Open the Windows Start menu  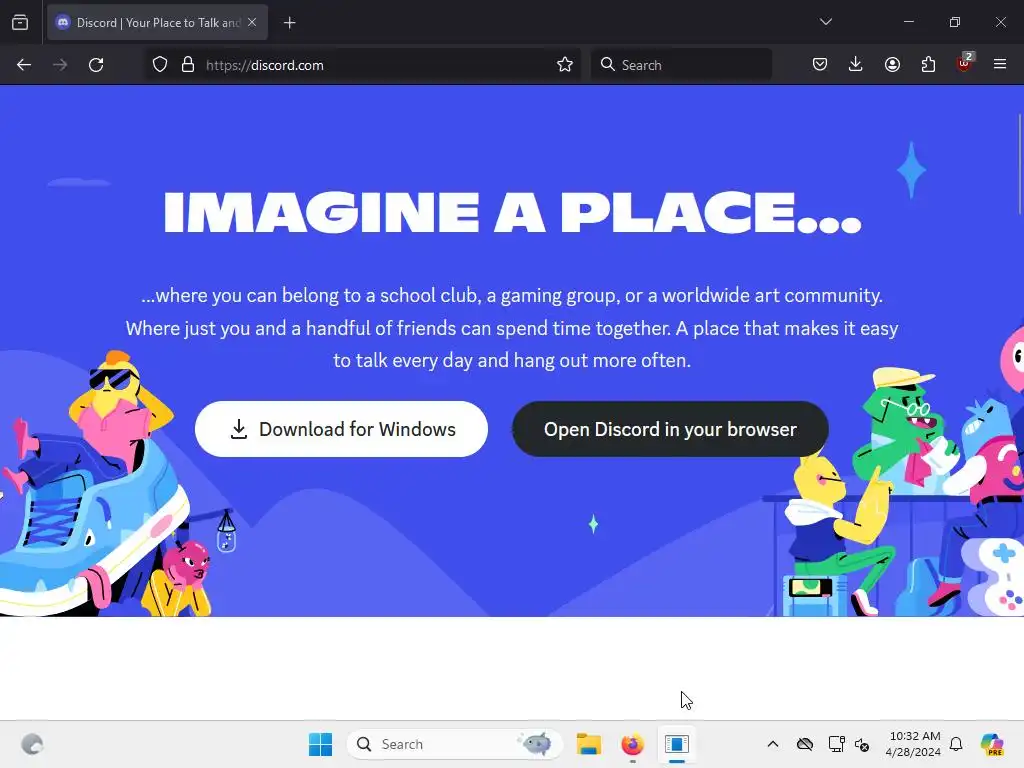coord(320,744)
